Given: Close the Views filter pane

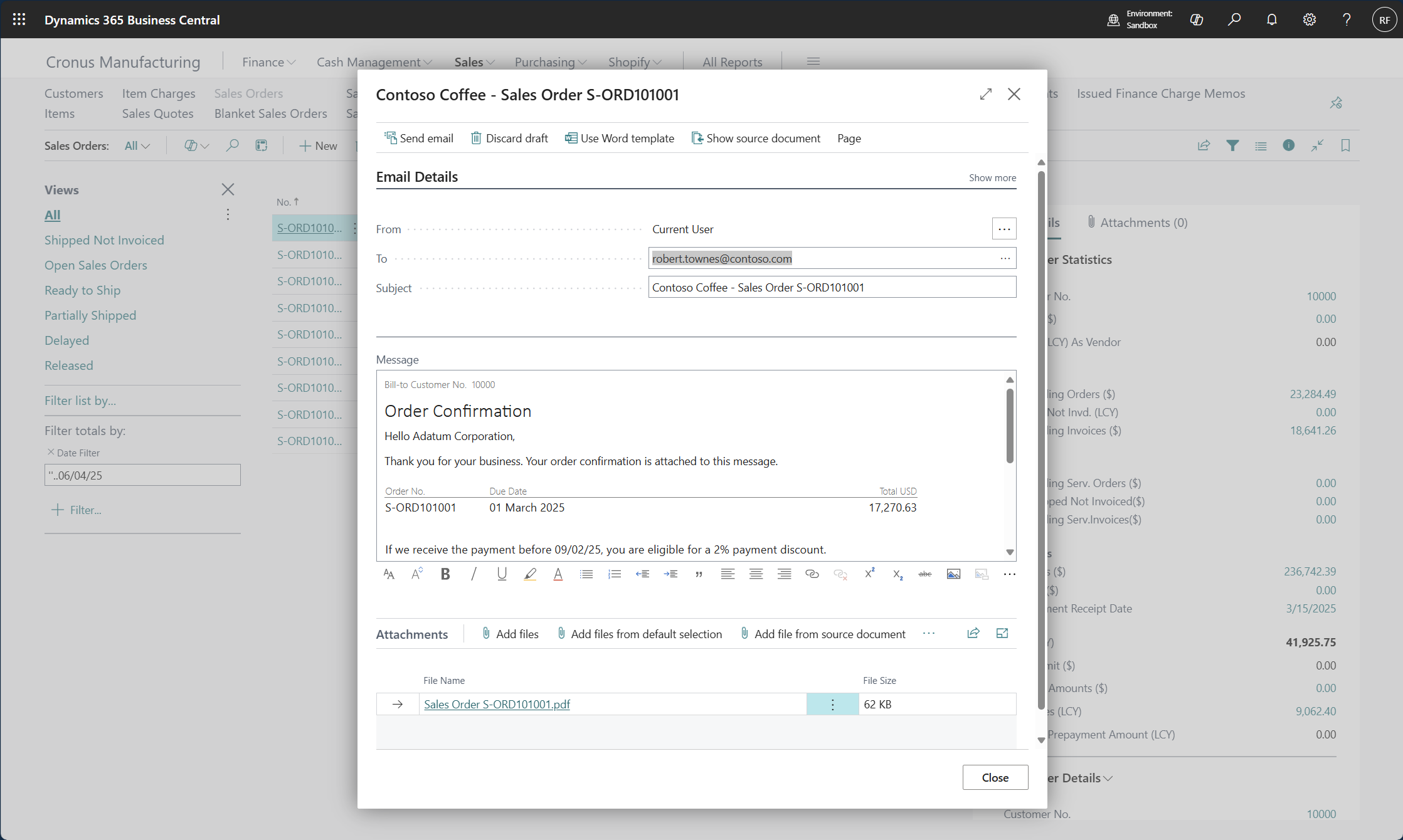Looking at the screenshot, I should pyautogui.click(x=228, y=189).
